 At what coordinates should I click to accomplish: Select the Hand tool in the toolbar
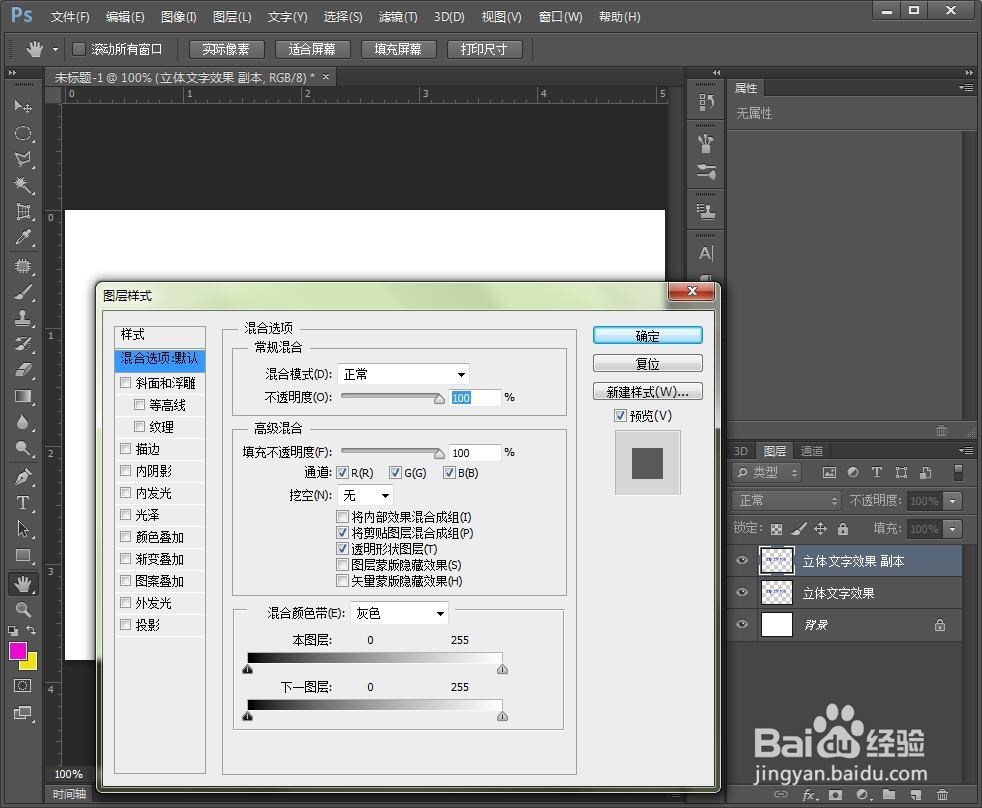point(22,583)
